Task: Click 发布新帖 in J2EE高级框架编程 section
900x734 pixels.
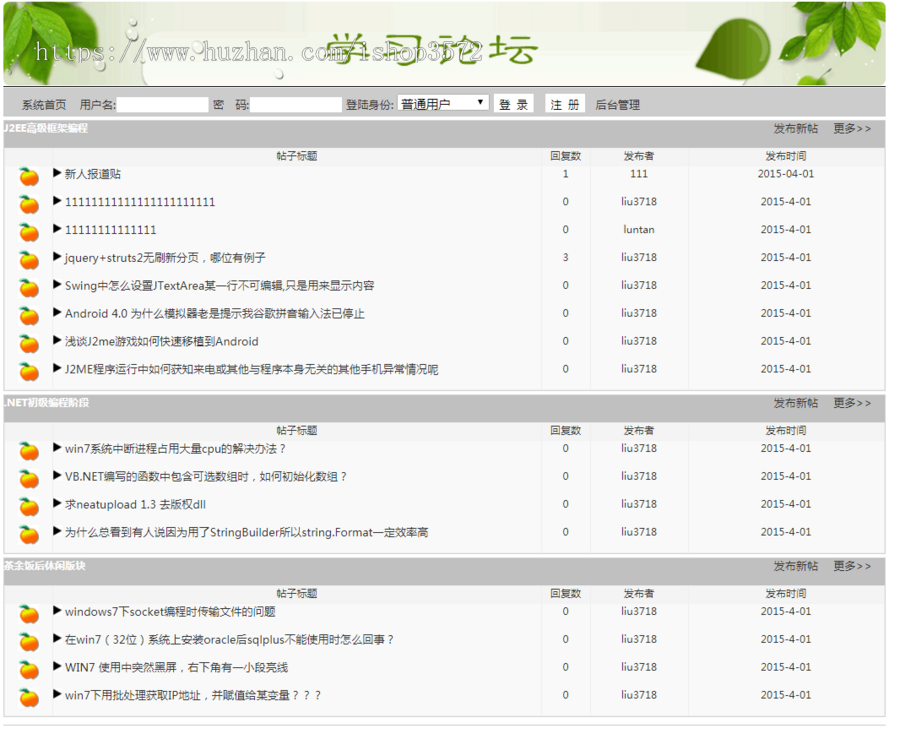Action: pyautogui.click(x=796, y=129)
